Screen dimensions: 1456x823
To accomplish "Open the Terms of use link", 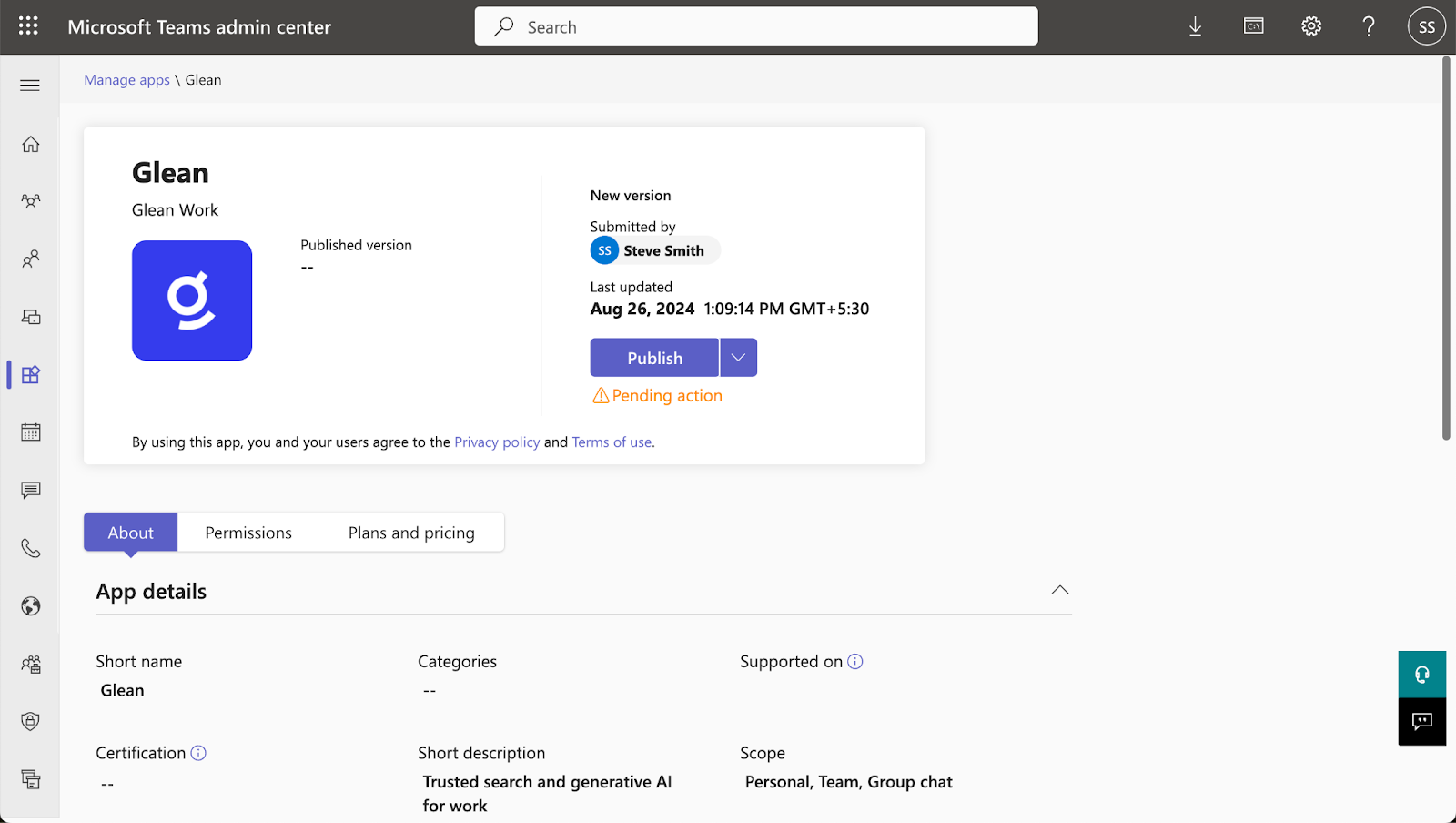I will [612, 442].
